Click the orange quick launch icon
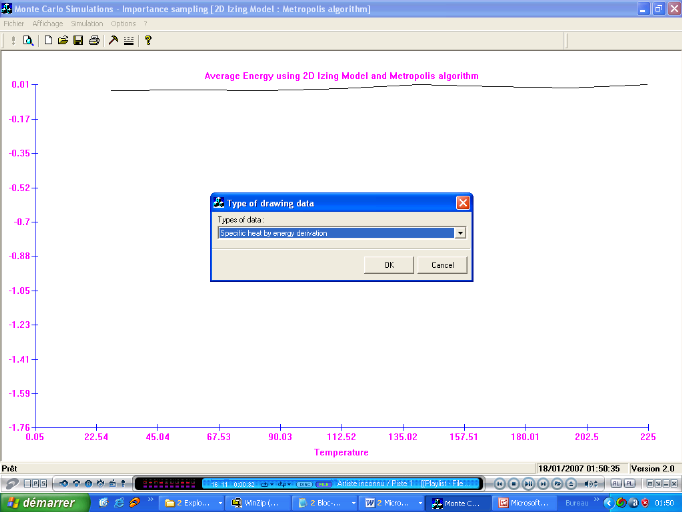The width and height of the screenshot is (682, 512). [x=135, y=503]
